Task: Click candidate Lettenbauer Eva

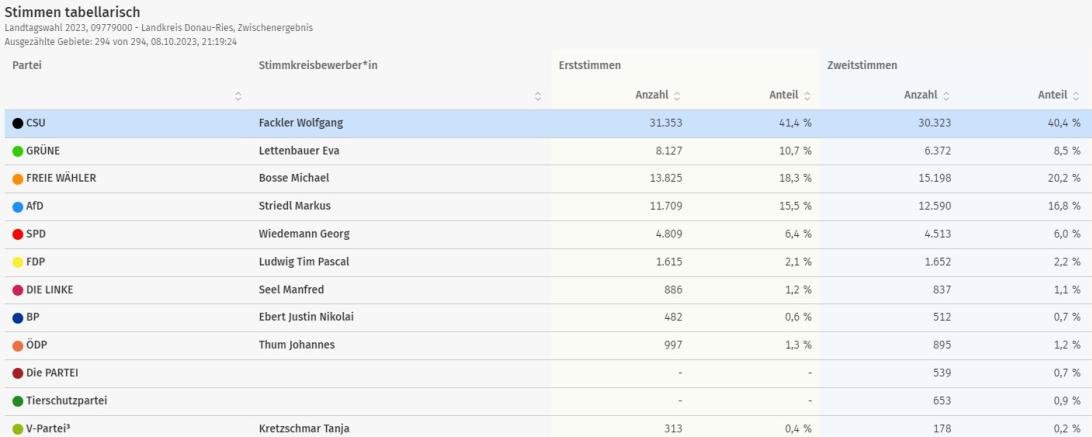Action: point(299,151)
